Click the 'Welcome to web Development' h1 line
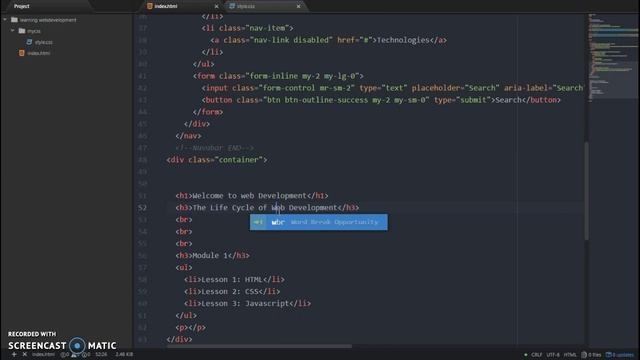Screen dimensions: 640x360 point(252,196)
